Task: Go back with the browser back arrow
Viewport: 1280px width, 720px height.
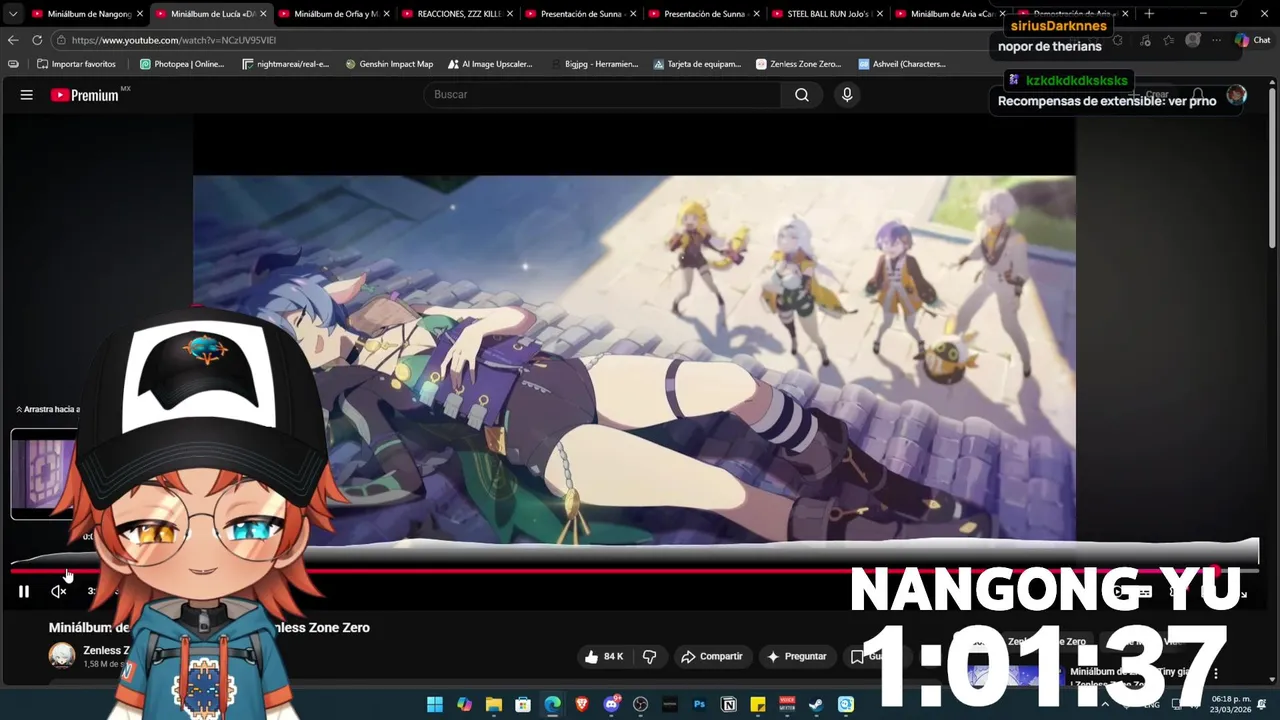Action: click(13, 40)
